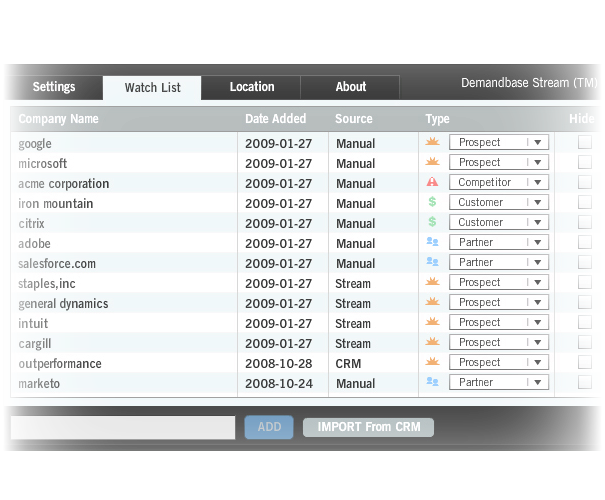This screenshot has height=500, width=605.
Task: Open the Prospect dropdown for outperformance
Action: (x=499, y=363)
